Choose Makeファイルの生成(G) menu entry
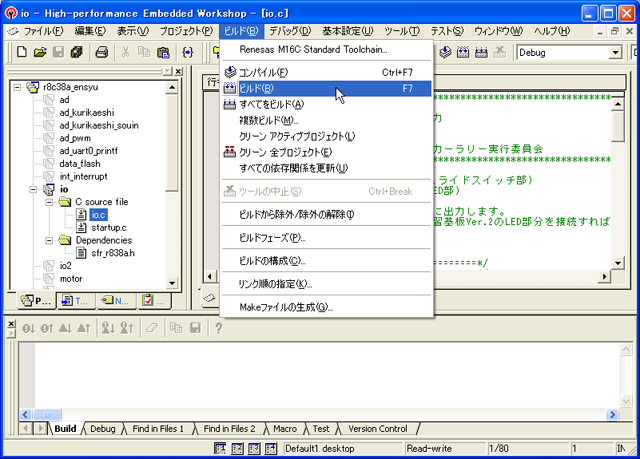 tap(326, 307)
